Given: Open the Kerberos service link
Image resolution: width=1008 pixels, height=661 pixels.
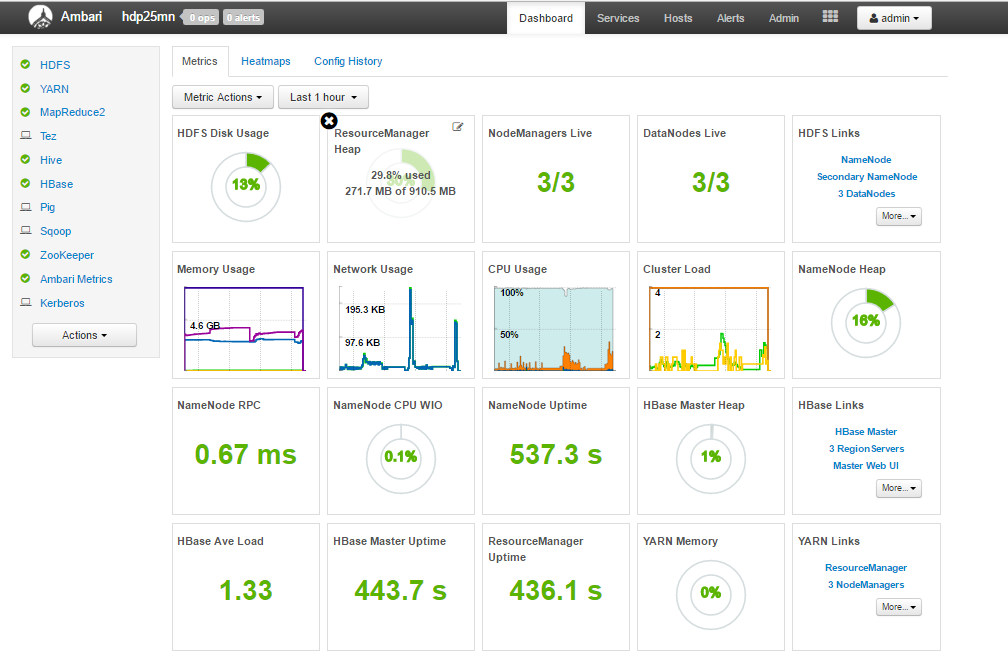Looking at the screenshot, I should tap(62, 303).
